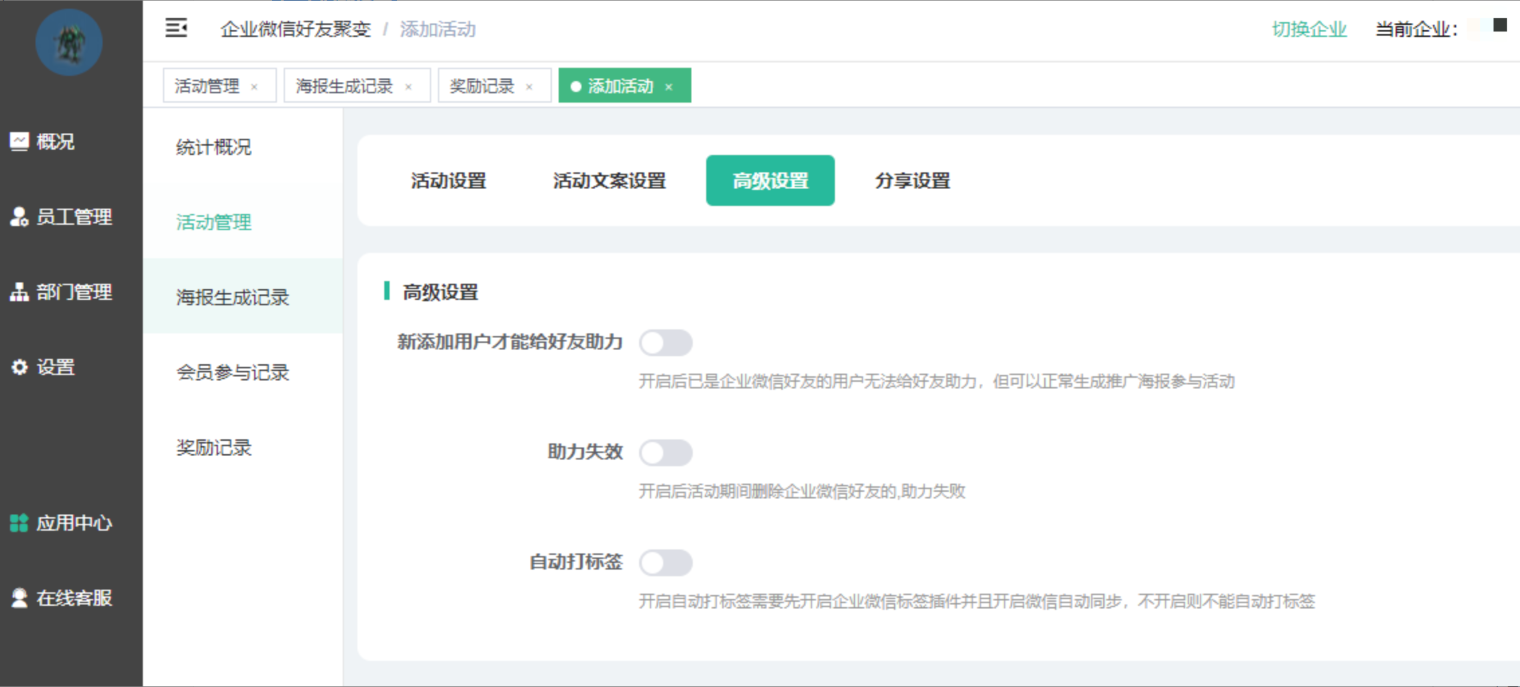Click the user avatar in the sidebar

pyautogui.click(x=69, y=41)
